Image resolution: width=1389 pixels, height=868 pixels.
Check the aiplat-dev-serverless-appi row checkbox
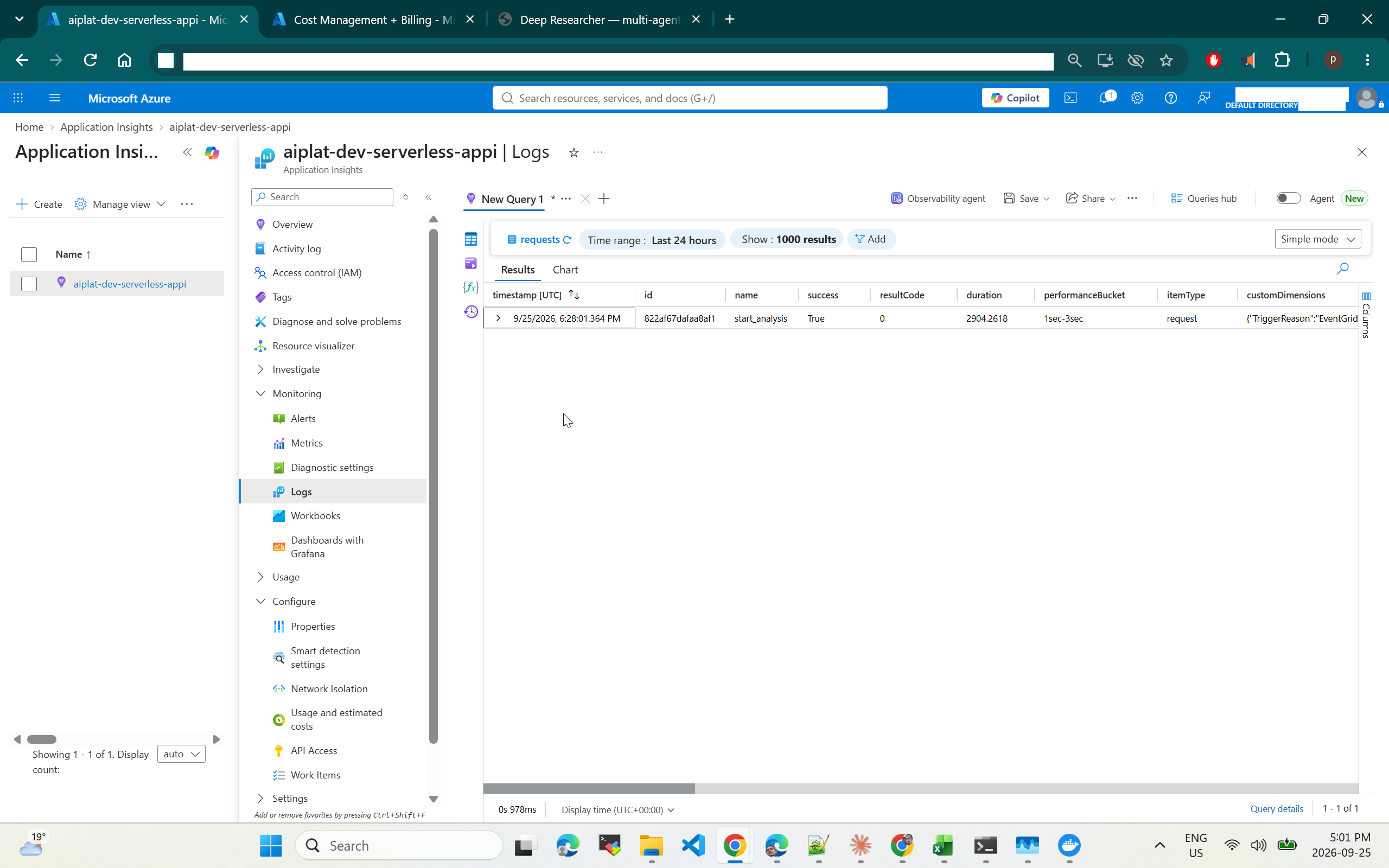(x=29, y=284)
